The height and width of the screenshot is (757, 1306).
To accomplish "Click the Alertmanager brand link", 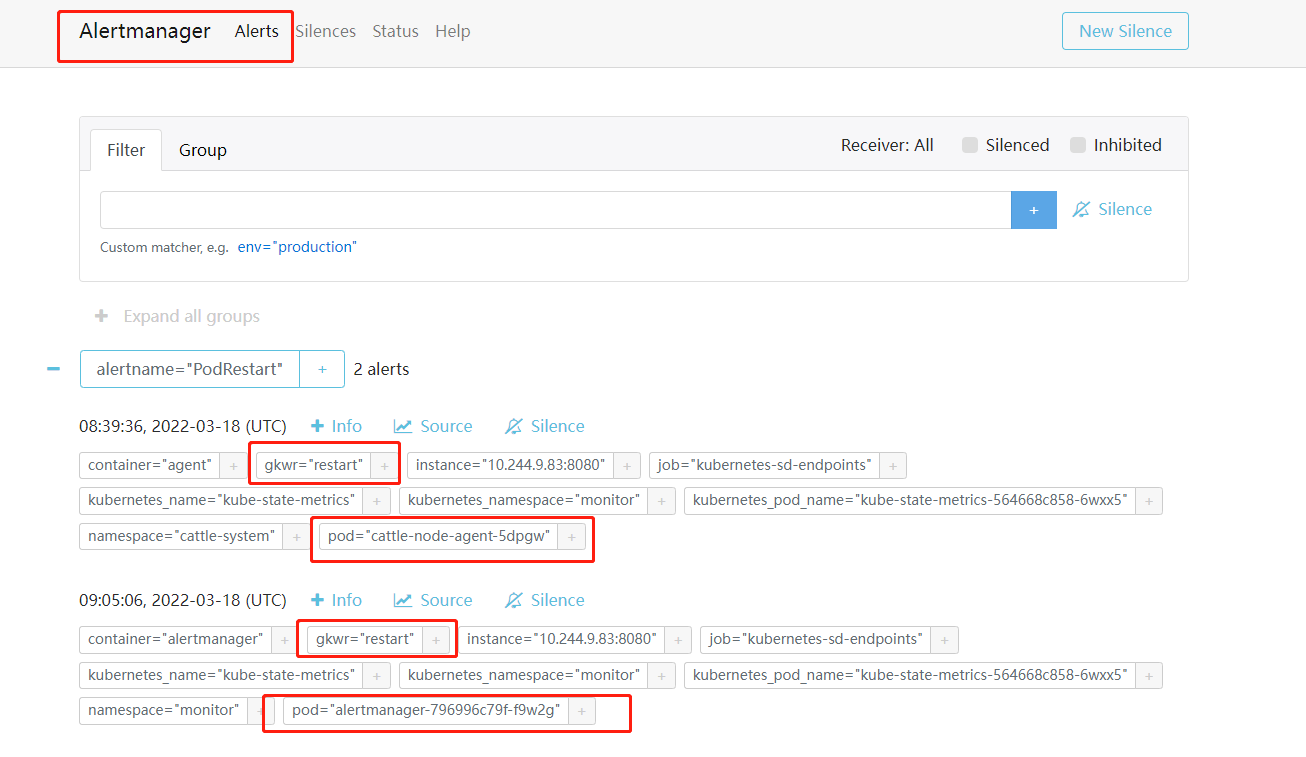I will click(x=145, y=31).
